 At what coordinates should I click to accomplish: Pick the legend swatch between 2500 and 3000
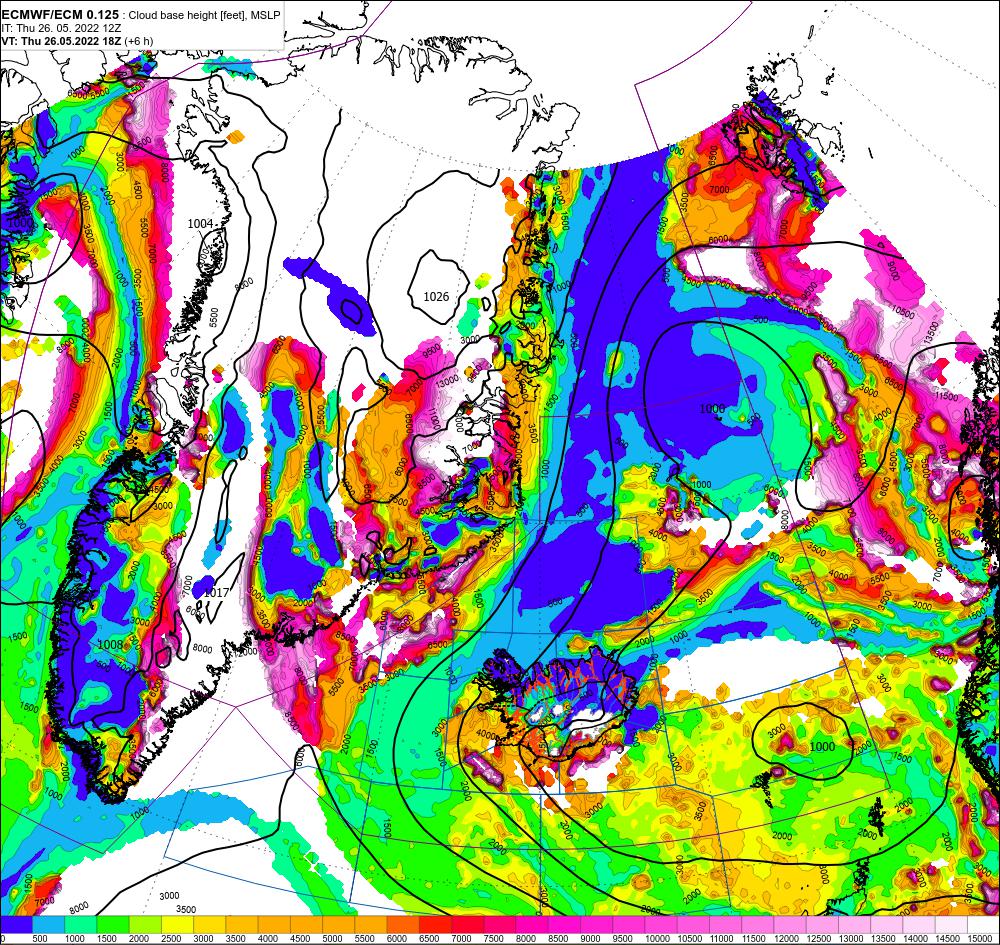coord(177,926)
